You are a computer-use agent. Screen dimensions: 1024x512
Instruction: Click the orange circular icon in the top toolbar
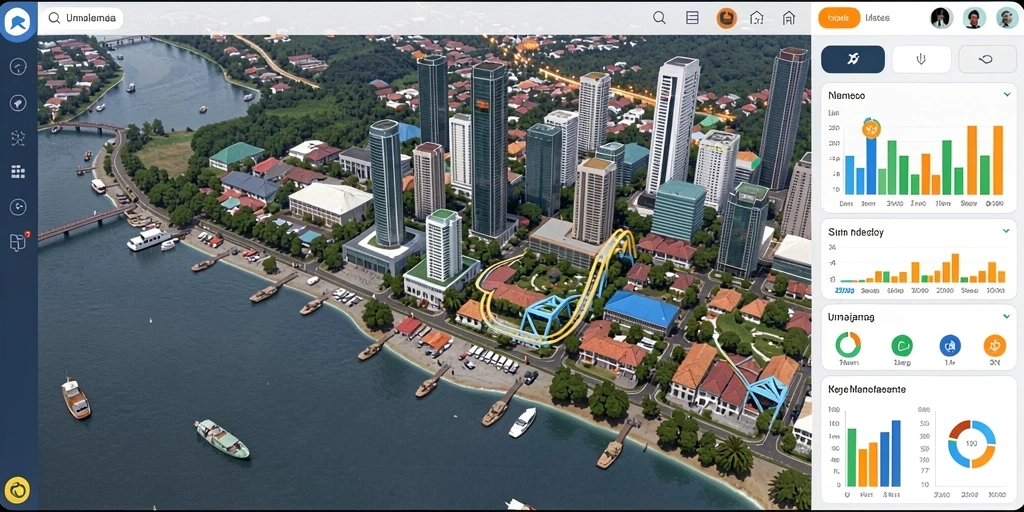(726, 18)
